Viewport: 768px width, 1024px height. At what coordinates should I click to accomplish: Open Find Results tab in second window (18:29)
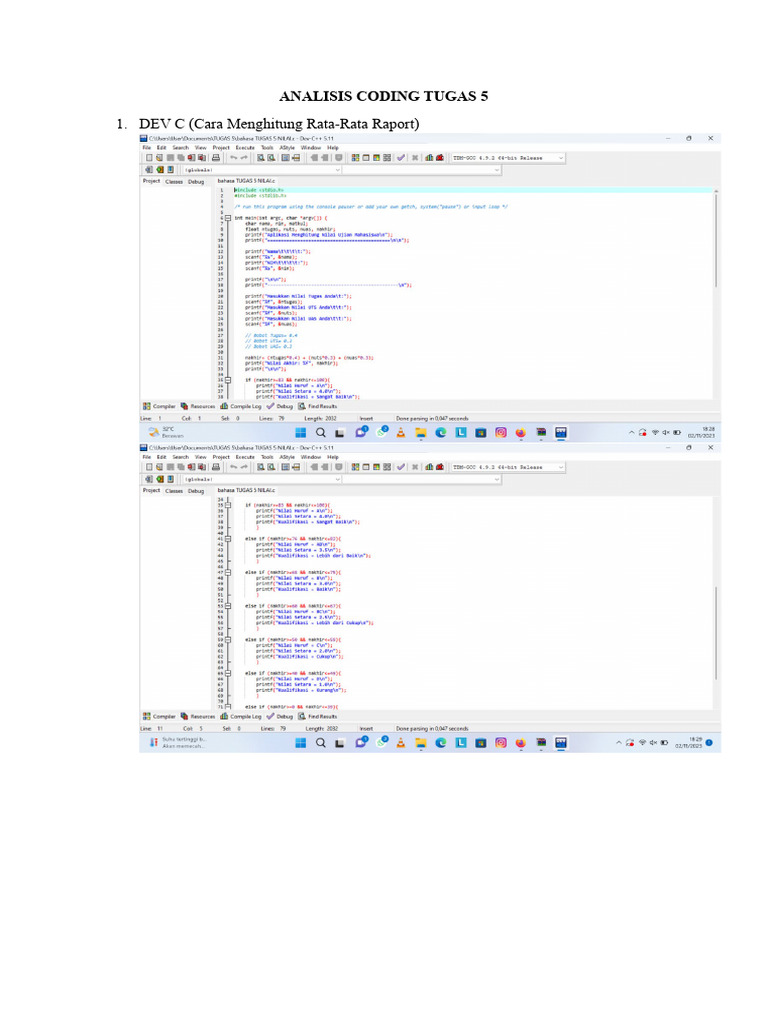click(x=317, y=716)
